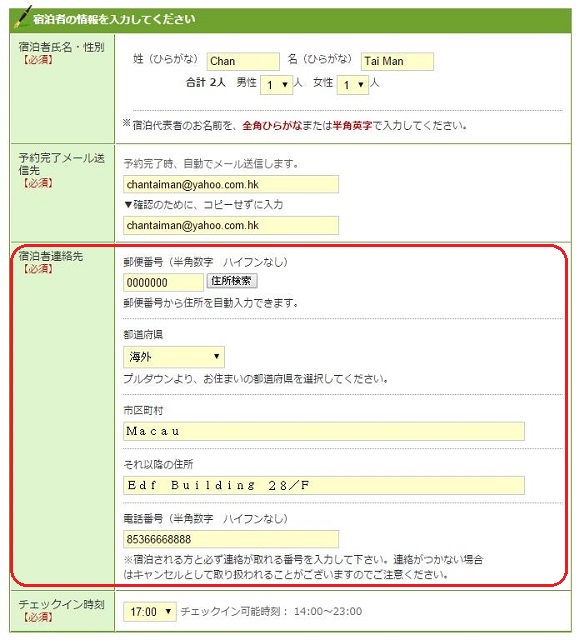Click the ▼確認のために、コピーせずに入力 note
The image size is (580, 640).
coord(203,204)
